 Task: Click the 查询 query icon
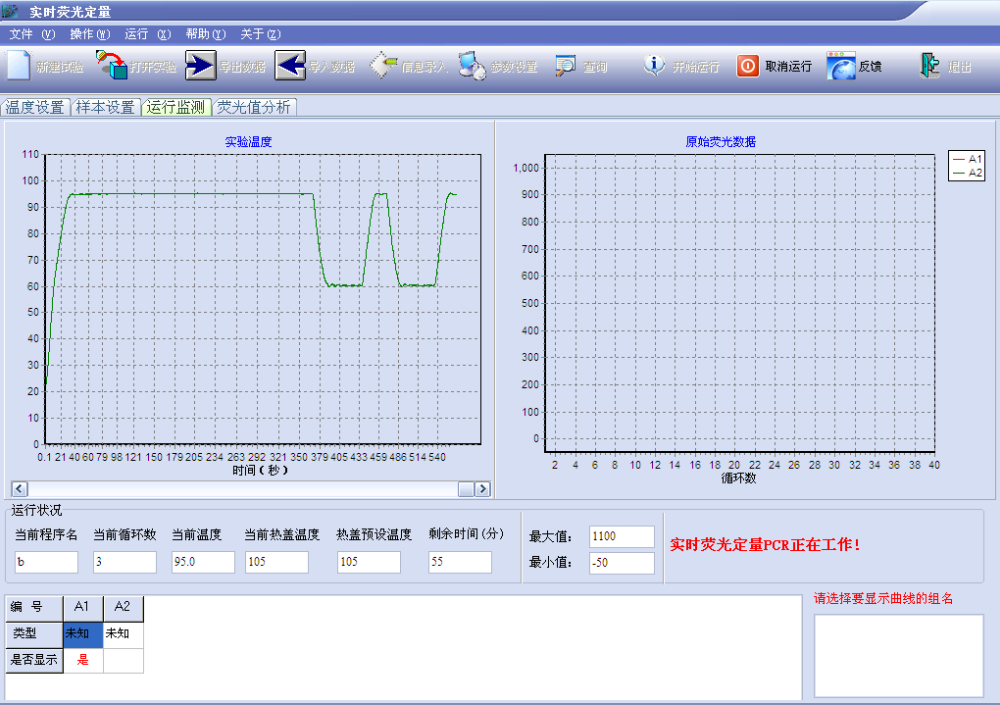pos(565,66)
